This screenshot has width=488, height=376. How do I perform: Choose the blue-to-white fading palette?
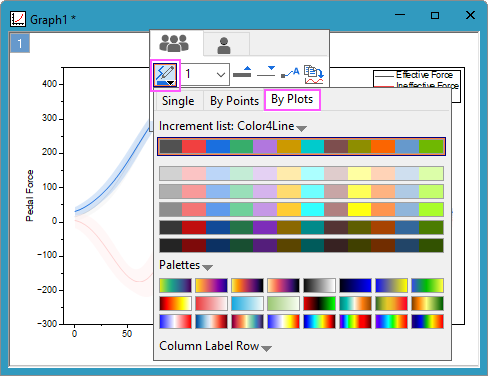pos(247,304)
